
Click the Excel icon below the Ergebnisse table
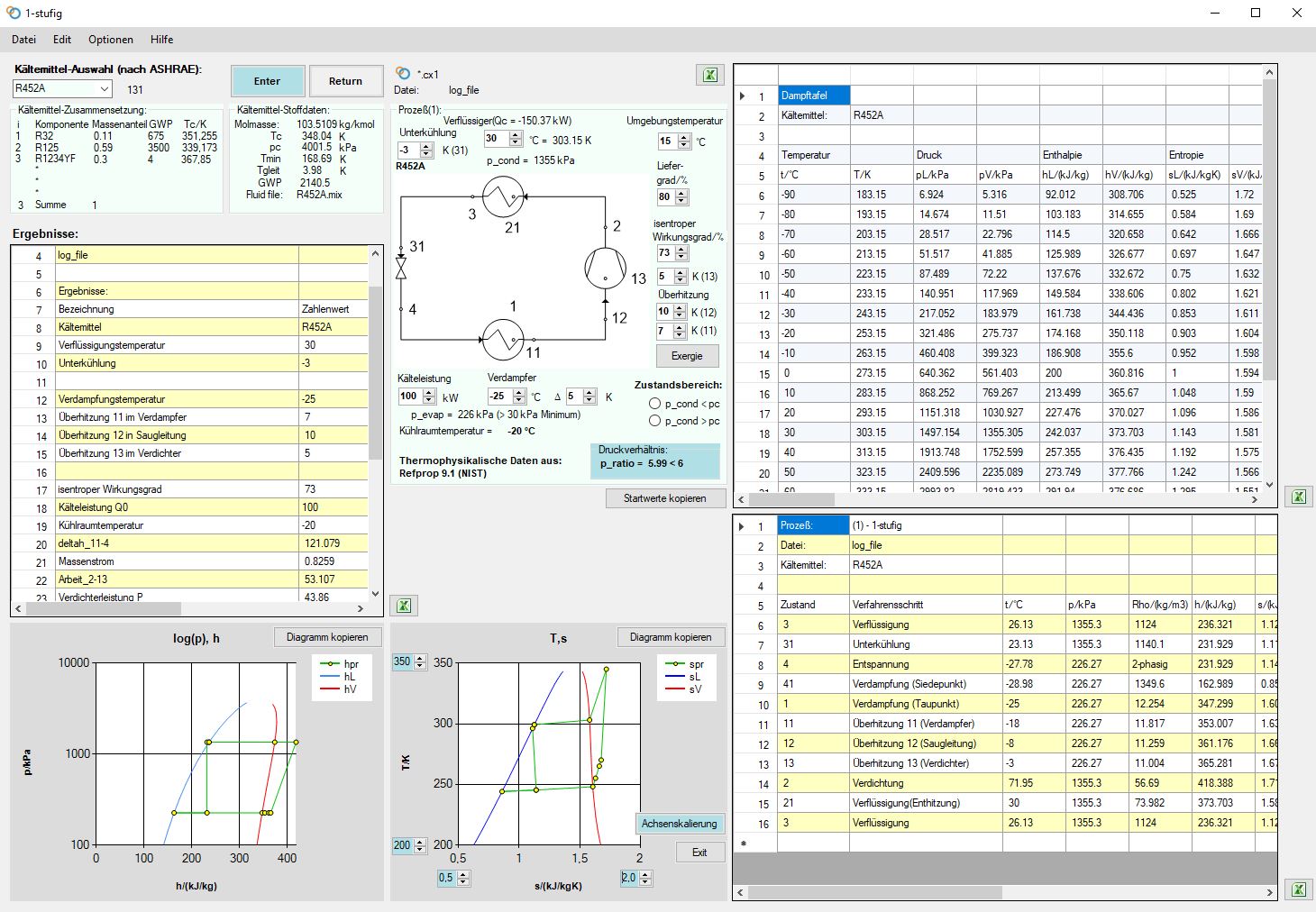tap(404, 606)
